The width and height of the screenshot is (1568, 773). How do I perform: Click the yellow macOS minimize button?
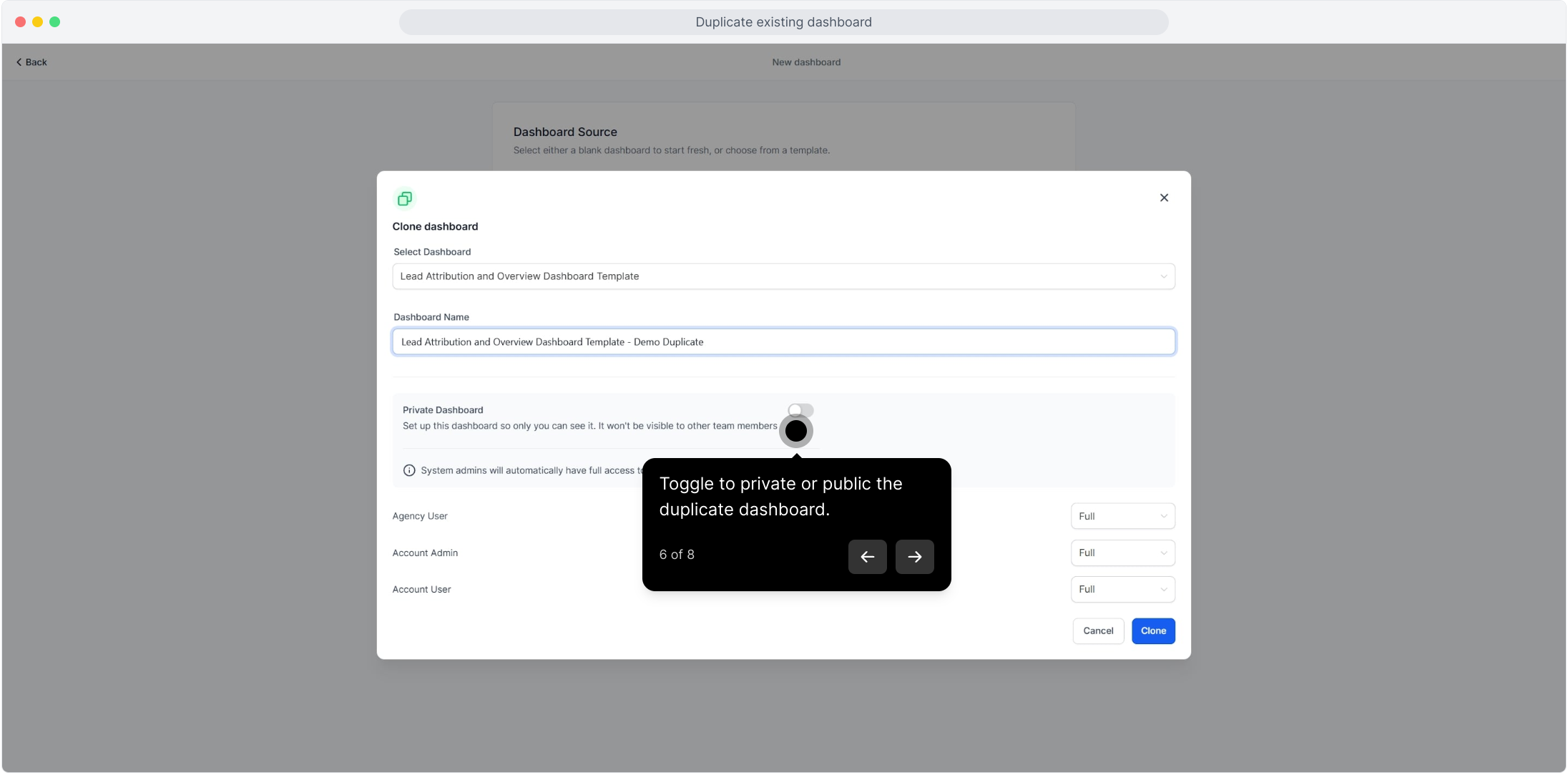pos(37,22)
